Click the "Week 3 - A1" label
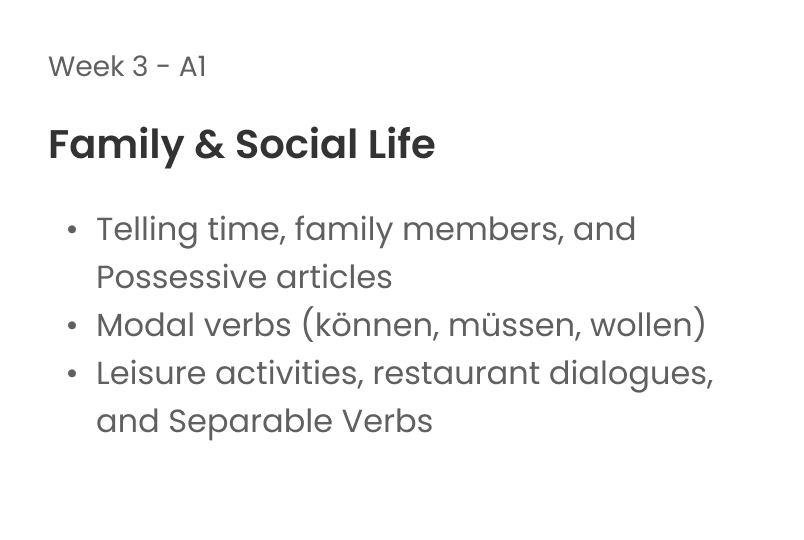This screenshot has width=804, height=540. pos(127,68)
